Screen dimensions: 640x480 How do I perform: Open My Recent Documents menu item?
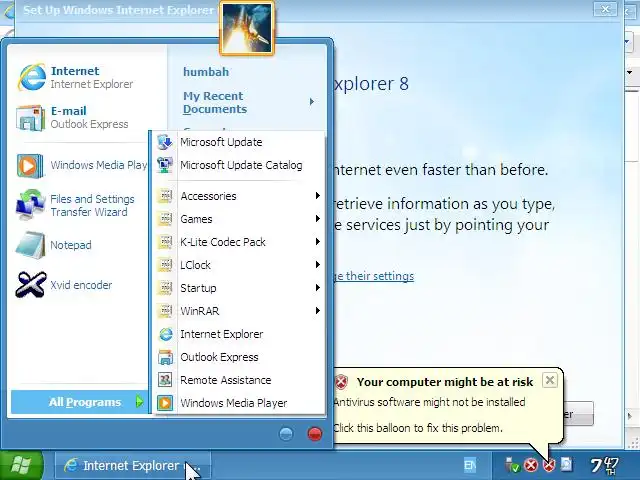click(x=247, y=102)
